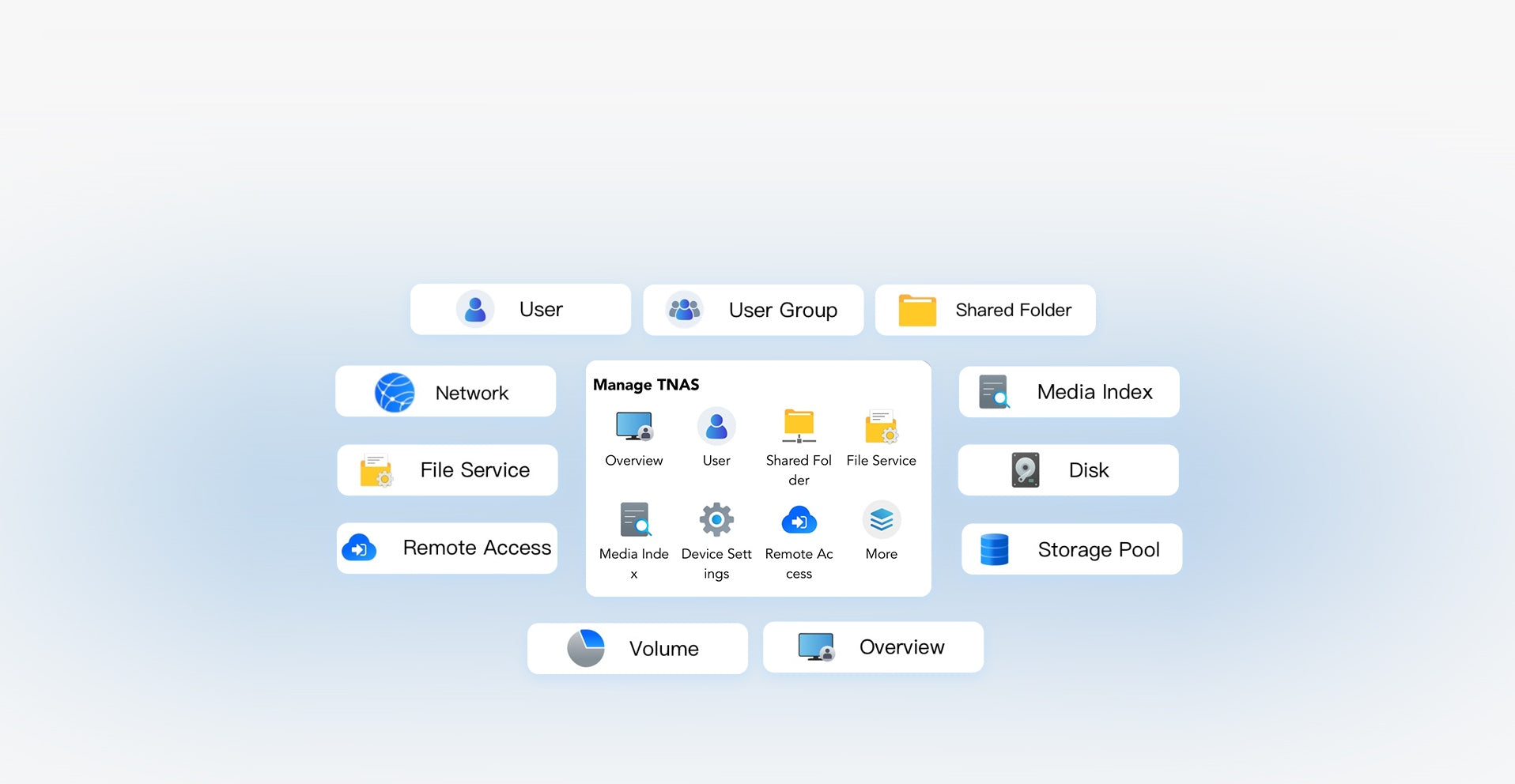Open Media Index inside Manage TNAS panel
Screen dimensions: 1515x784
click(634, 521)
